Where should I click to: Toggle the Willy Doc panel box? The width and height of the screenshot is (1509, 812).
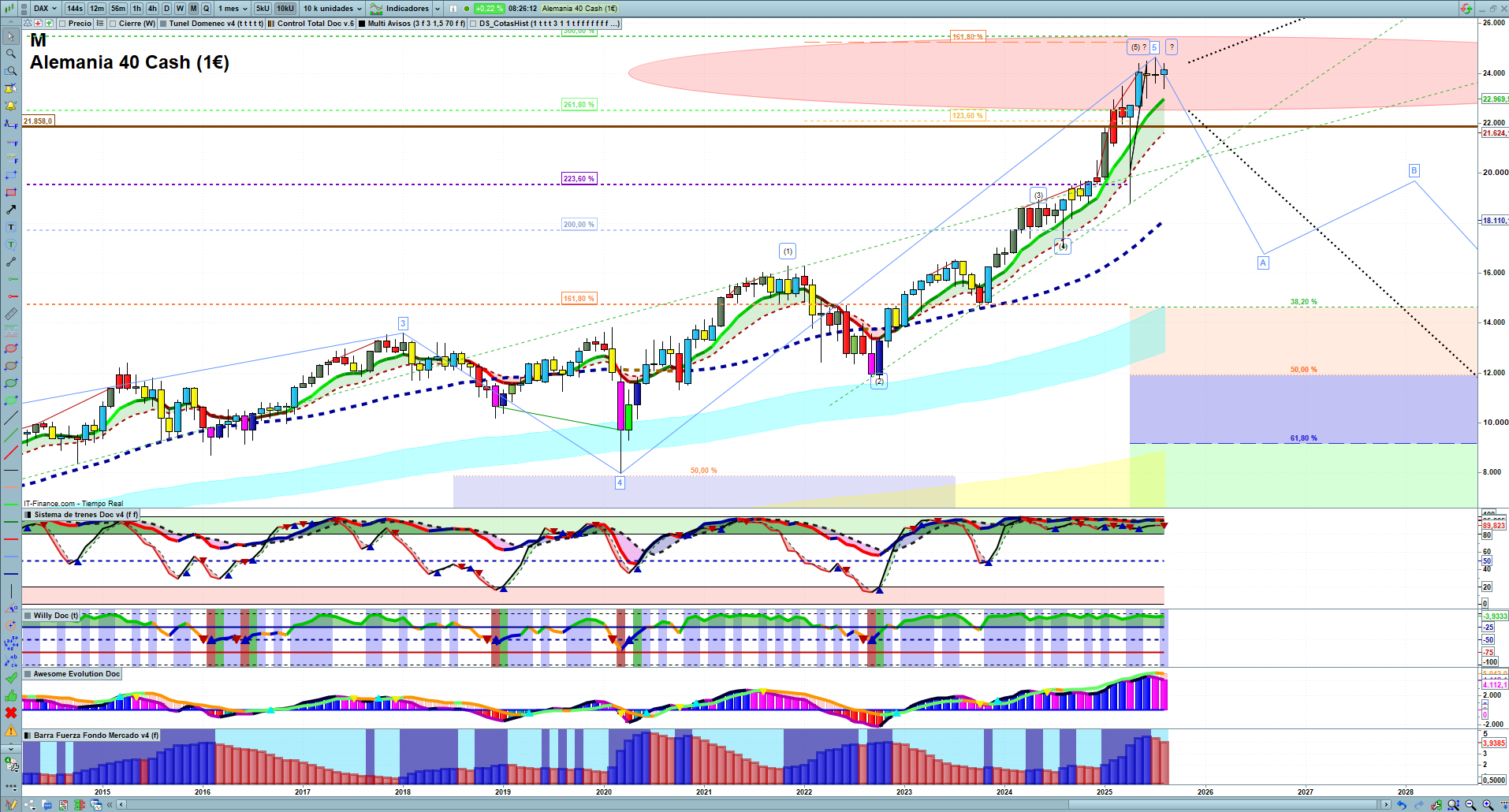point(28,616)
